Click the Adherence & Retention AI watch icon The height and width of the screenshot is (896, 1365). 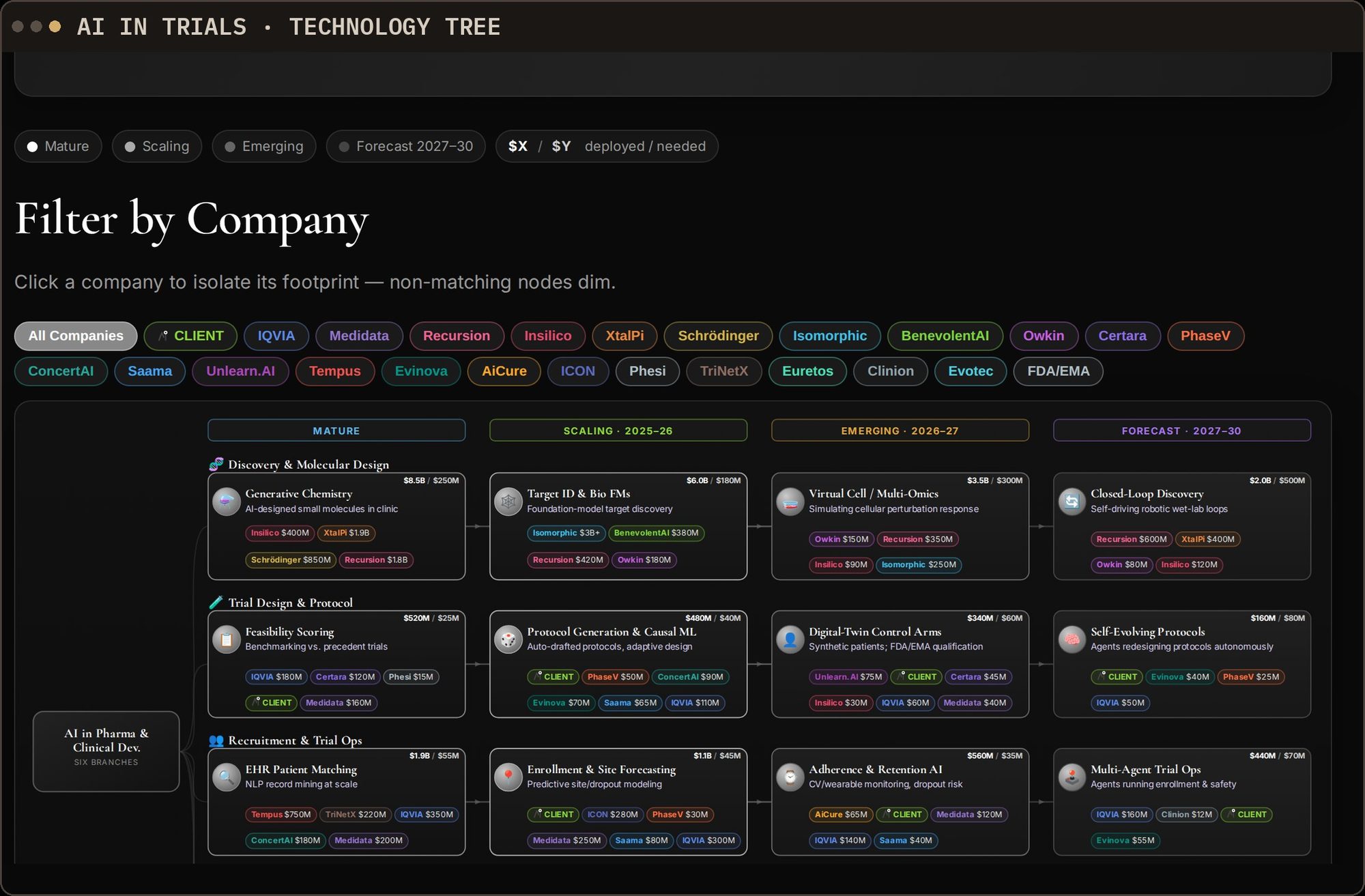pos(790,777)
